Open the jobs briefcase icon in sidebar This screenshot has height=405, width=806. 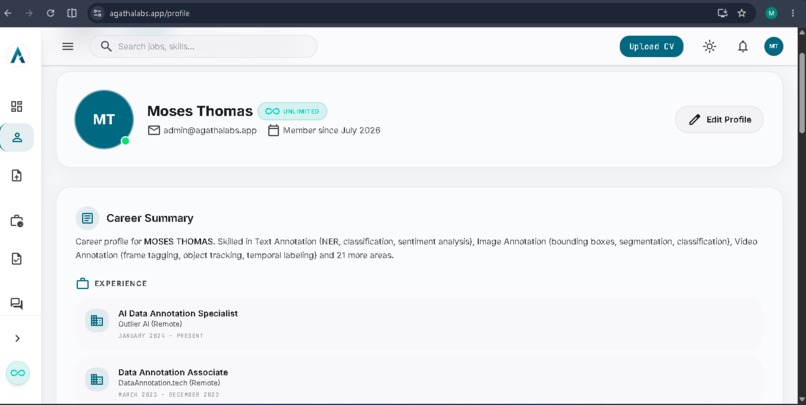point(16,221)
